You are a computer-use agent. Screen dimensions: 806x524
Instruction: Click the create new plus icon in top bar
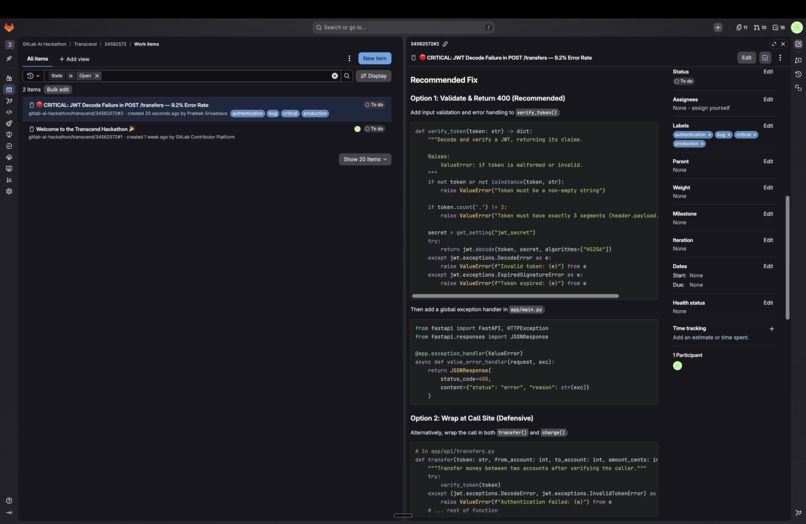point(718,27)
